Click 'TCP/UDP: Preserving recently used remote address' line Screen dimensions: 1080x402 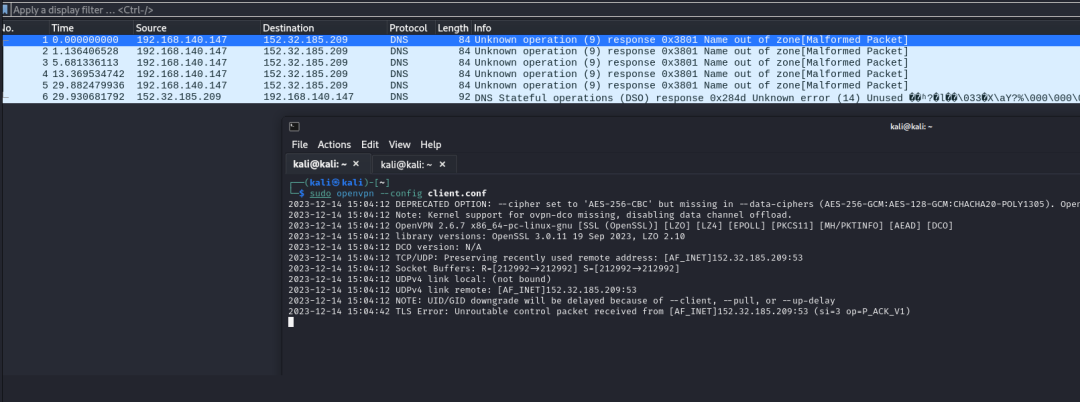coord(546,258)
